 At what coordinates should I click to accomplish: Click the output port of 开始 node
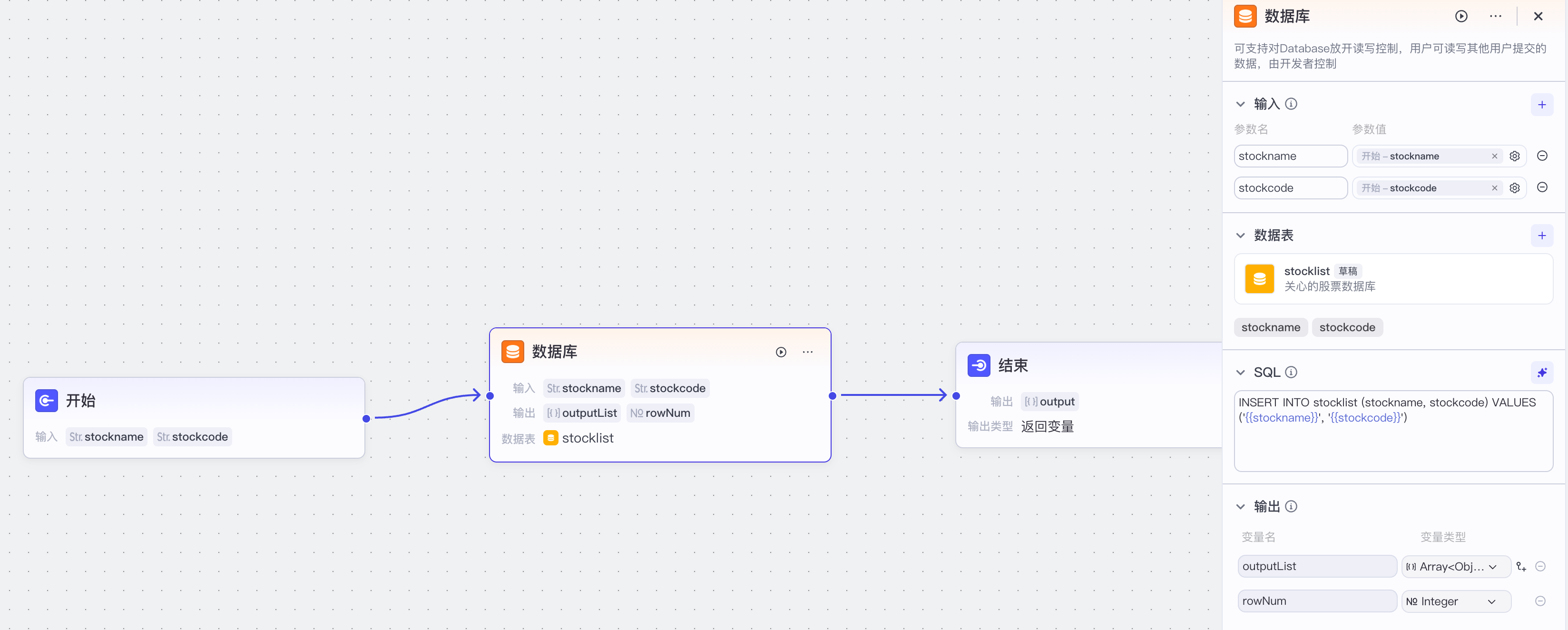coord(366,418)
